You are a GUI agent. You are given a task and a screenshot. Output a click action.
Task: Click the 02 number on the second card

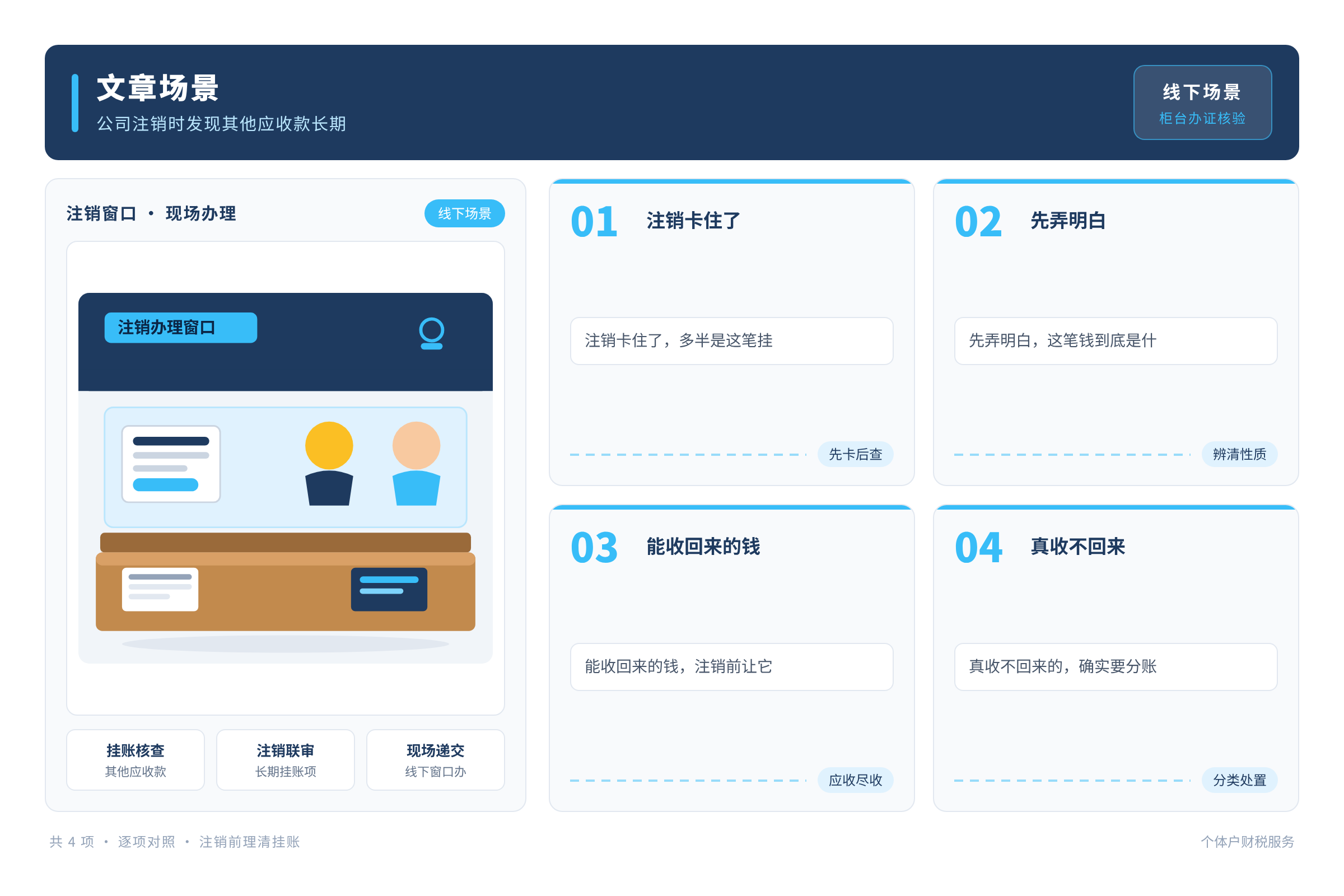click(x=978, y=222)
